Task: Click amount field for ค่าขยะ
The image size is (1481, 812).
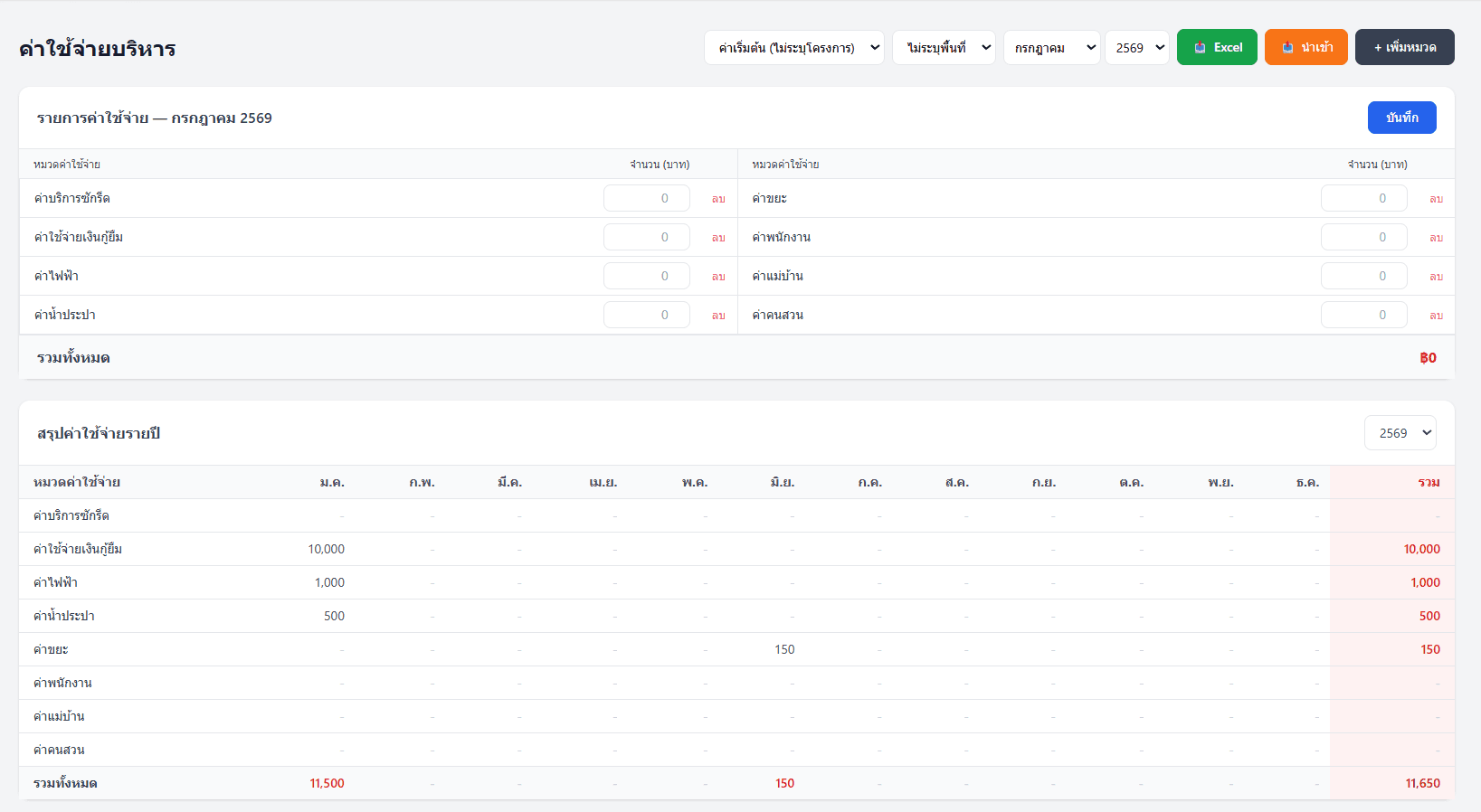Action: (1364, 198)
